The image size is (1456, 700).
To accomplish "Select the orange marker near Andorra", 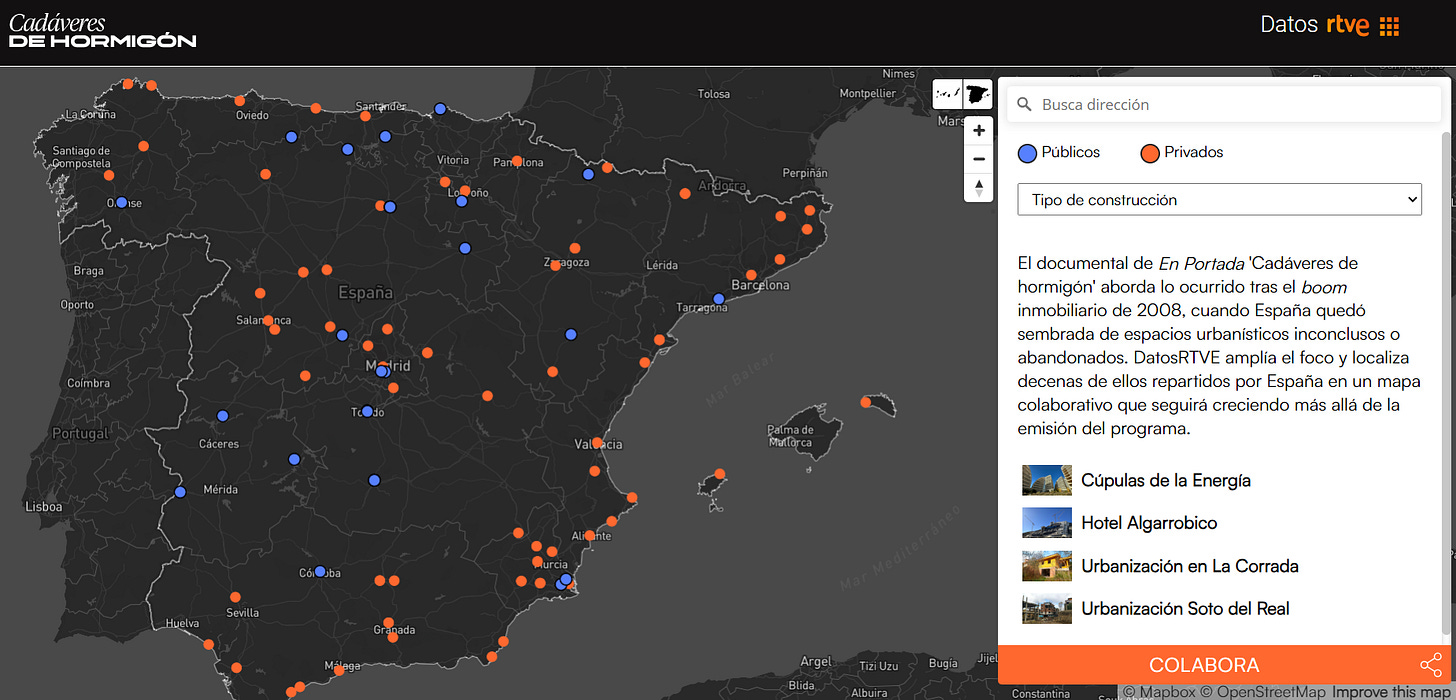I will pyautogui.click(x=685, y=193).
